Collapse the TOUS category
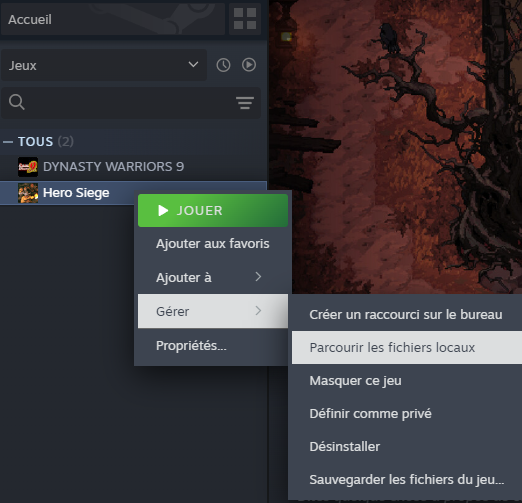The image size is (522, 503). pyautogui.click(x=8, y=142)
